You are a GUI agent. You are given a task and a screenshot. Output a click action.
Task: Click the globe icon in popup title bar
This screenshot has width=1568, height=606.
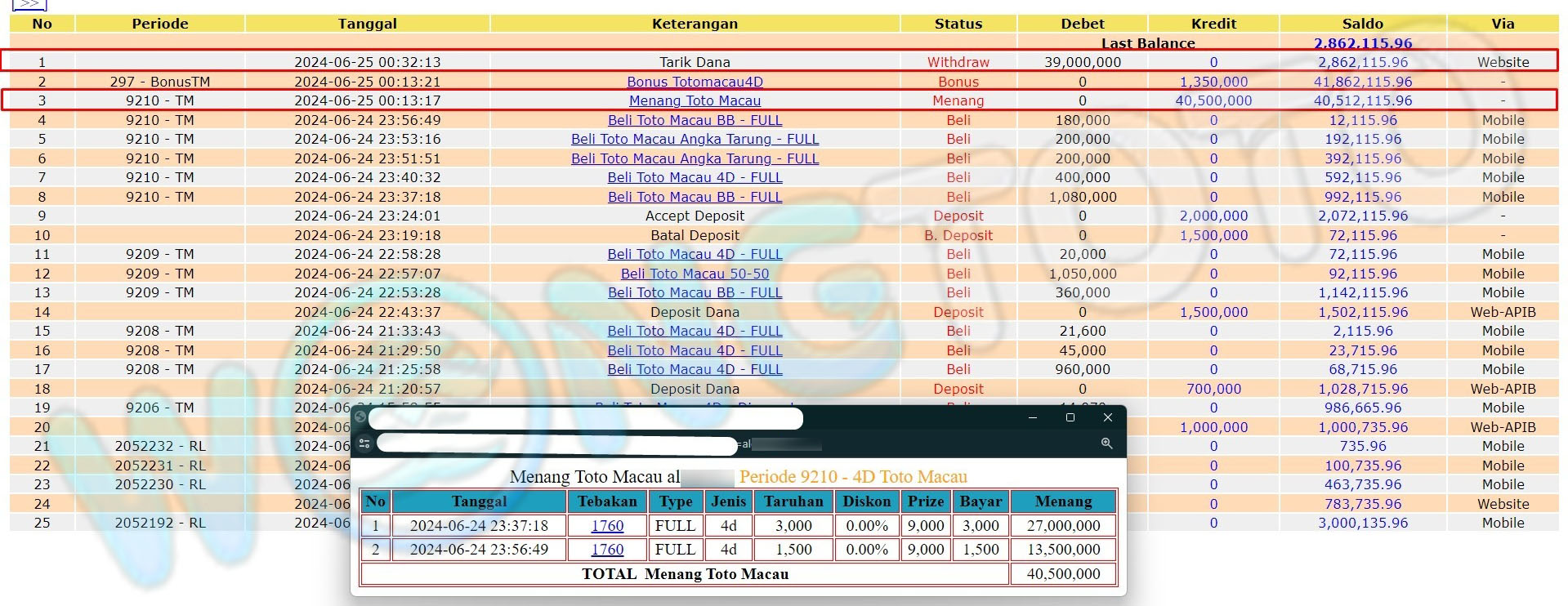point(360,417)
